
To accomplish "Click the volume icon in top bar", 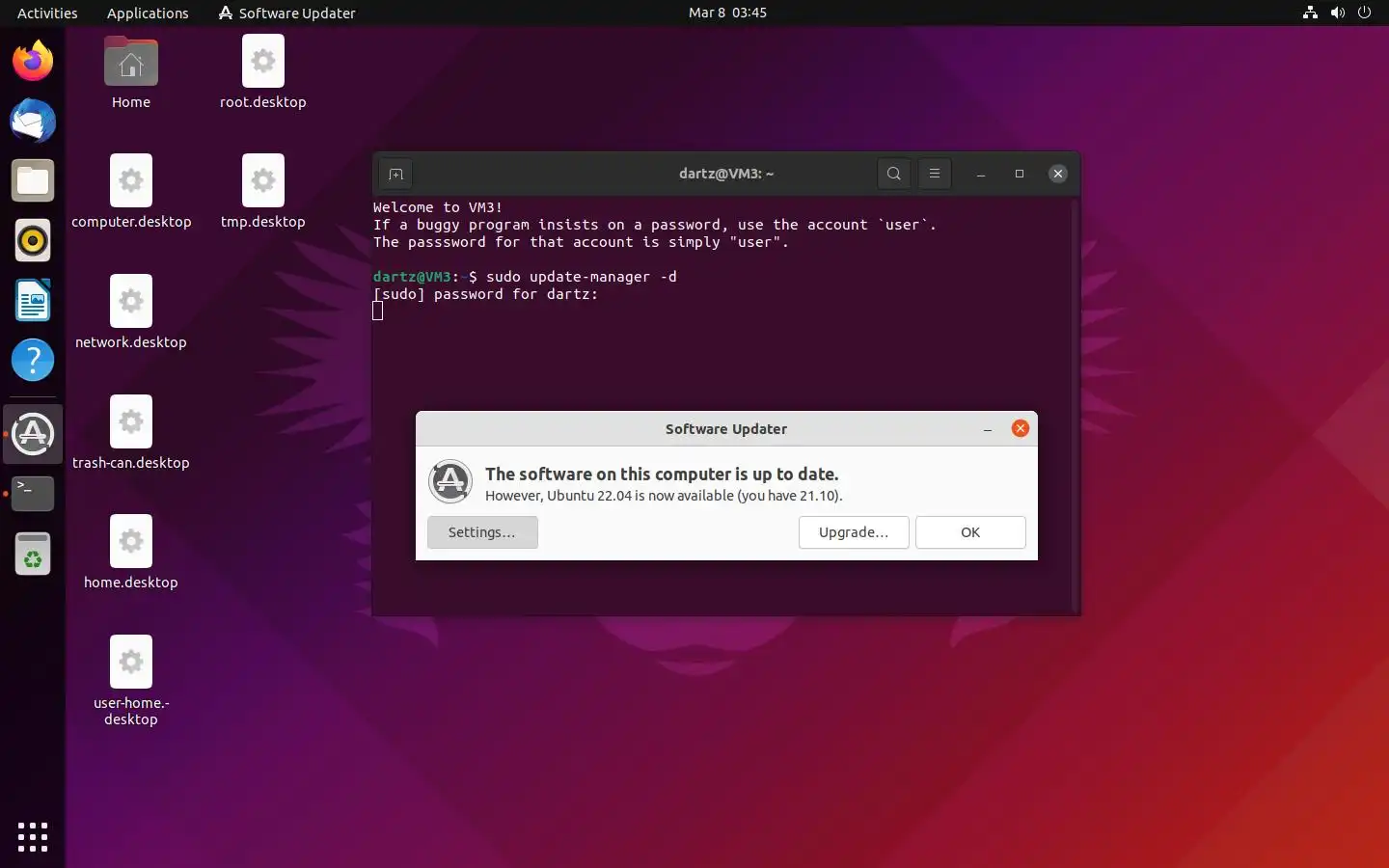I will (1337, 13).
